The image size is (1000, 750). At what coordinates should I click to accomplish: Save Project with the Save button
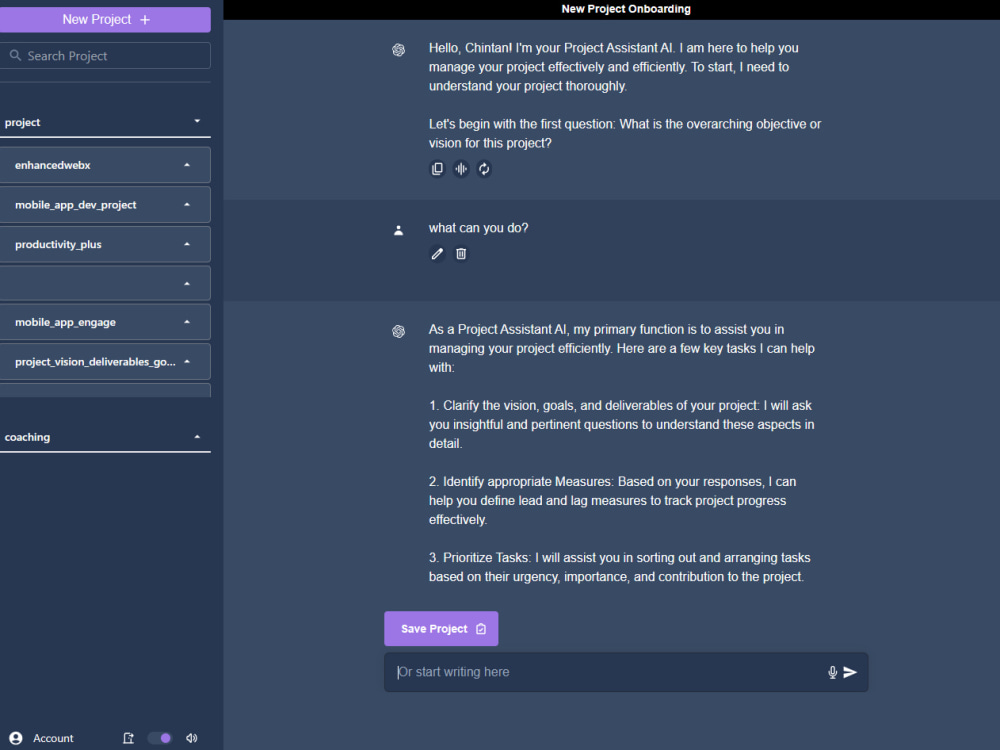point(441,628)
